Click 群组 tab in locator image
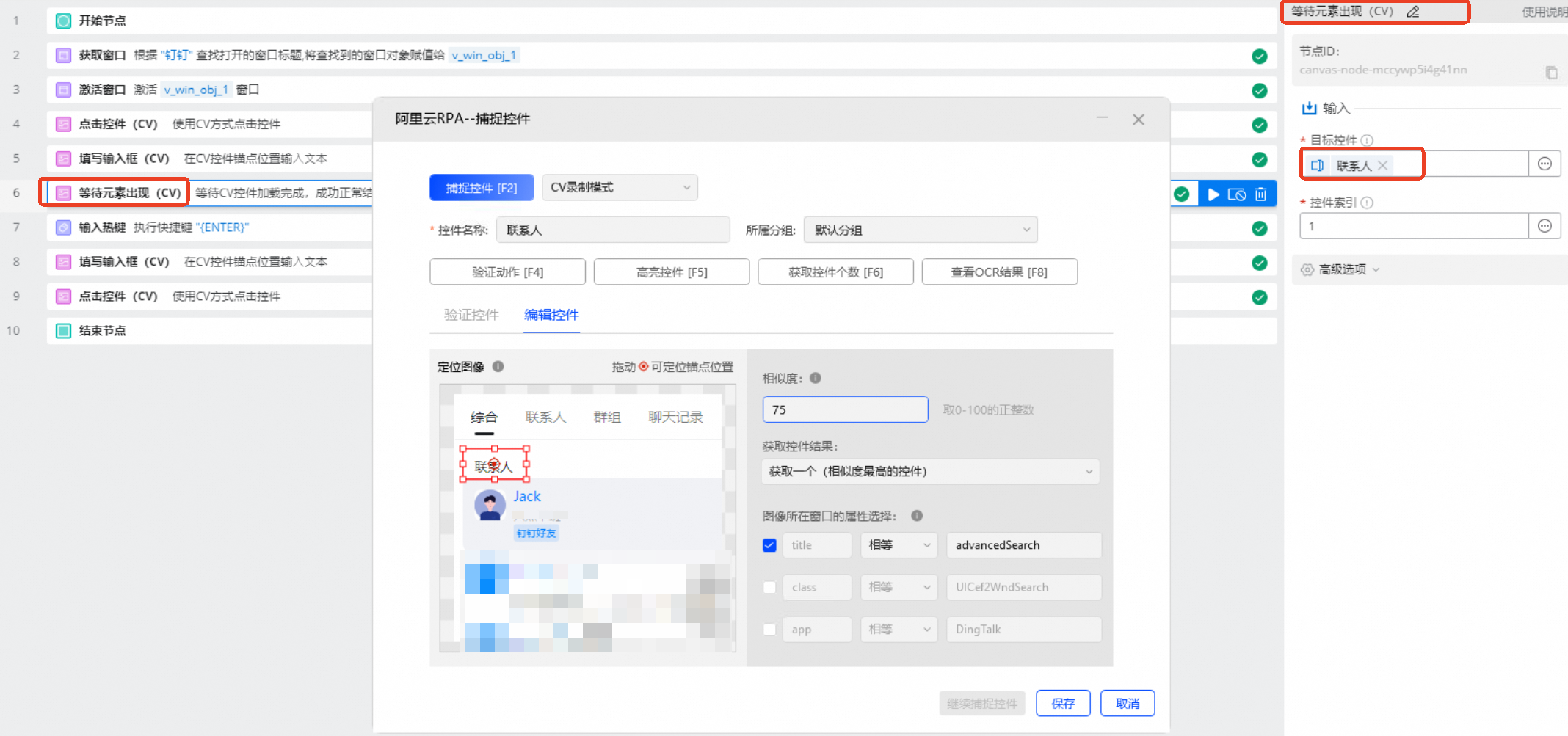 point(607,418)
